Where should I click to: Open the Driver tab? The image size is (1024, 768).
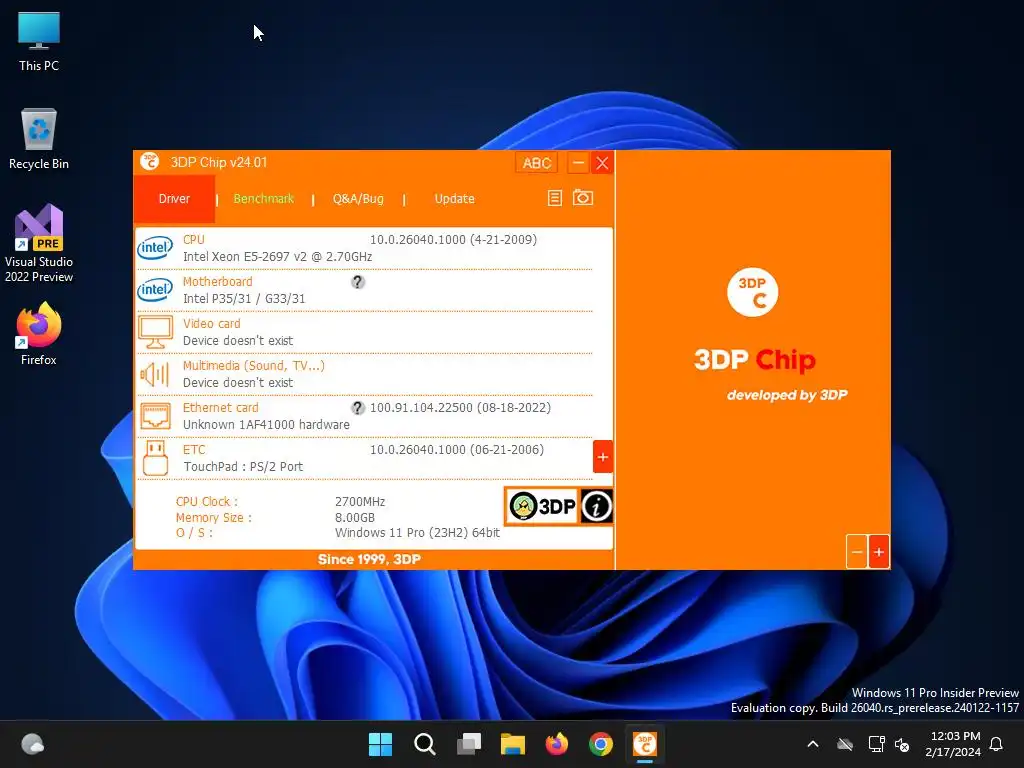174,199
